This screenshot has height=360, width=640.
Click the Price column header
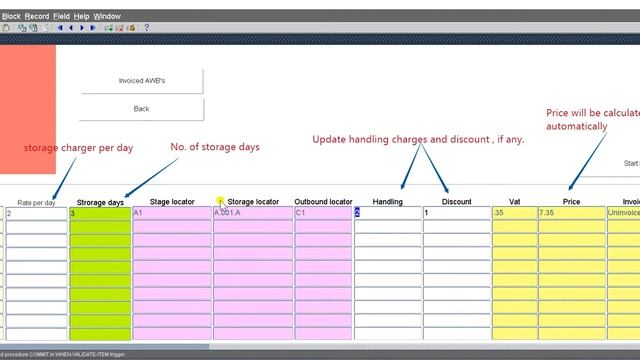click(571, 202)
